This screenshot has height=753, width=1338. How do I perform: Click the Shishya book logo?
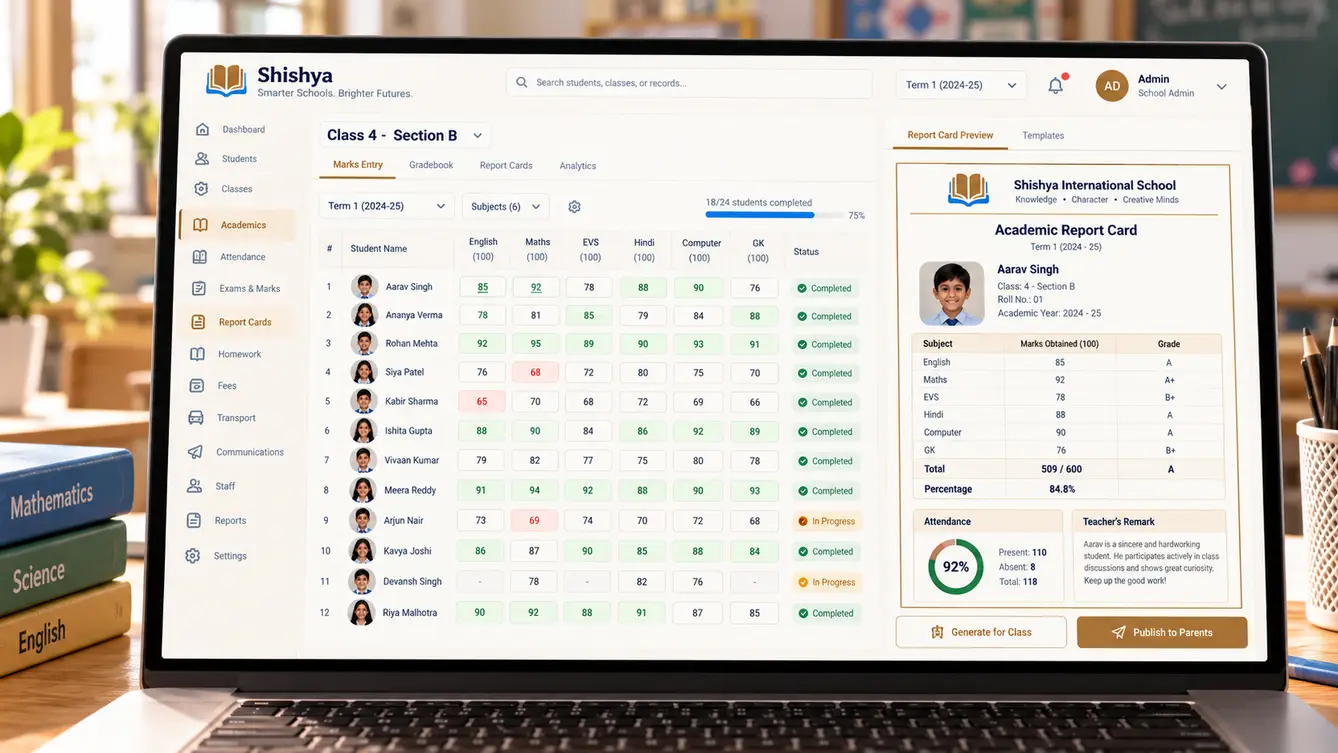[227, 80]
